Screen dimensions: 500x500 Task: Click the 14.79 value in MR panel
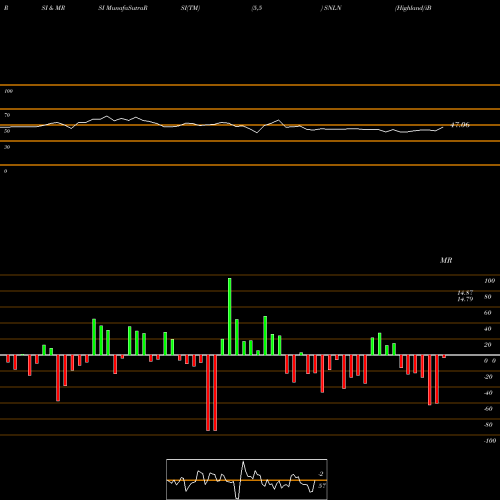(x=465, y=299)
